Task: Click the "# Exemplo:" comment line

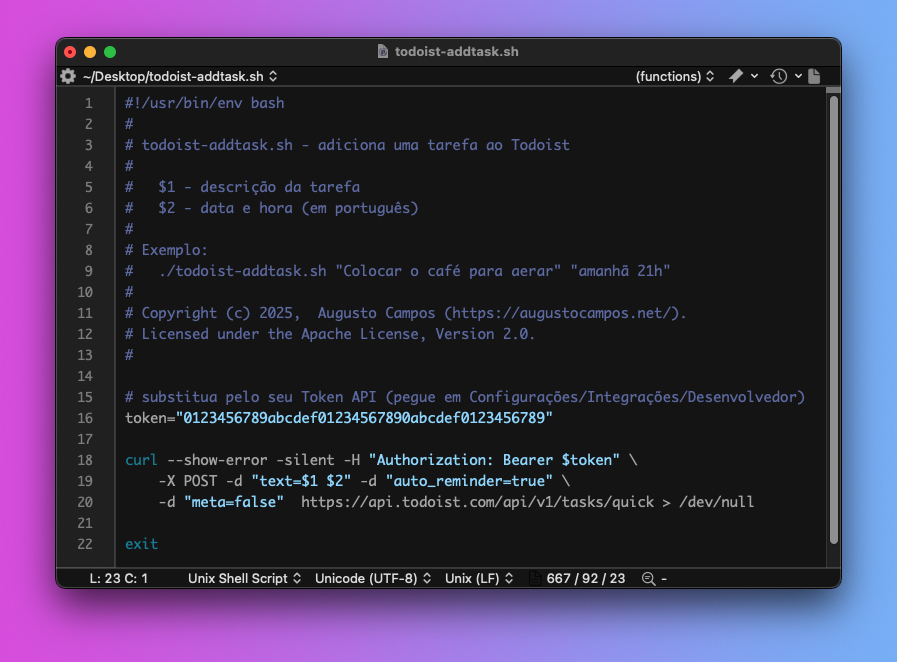Action: (166, 250)
